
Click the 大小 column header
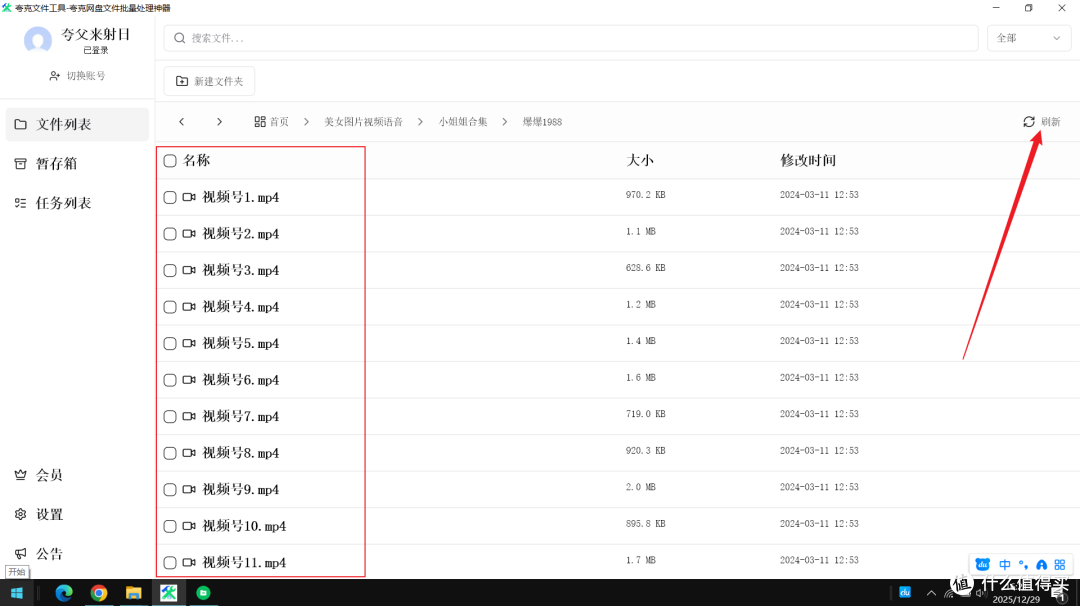click(639, 161)
